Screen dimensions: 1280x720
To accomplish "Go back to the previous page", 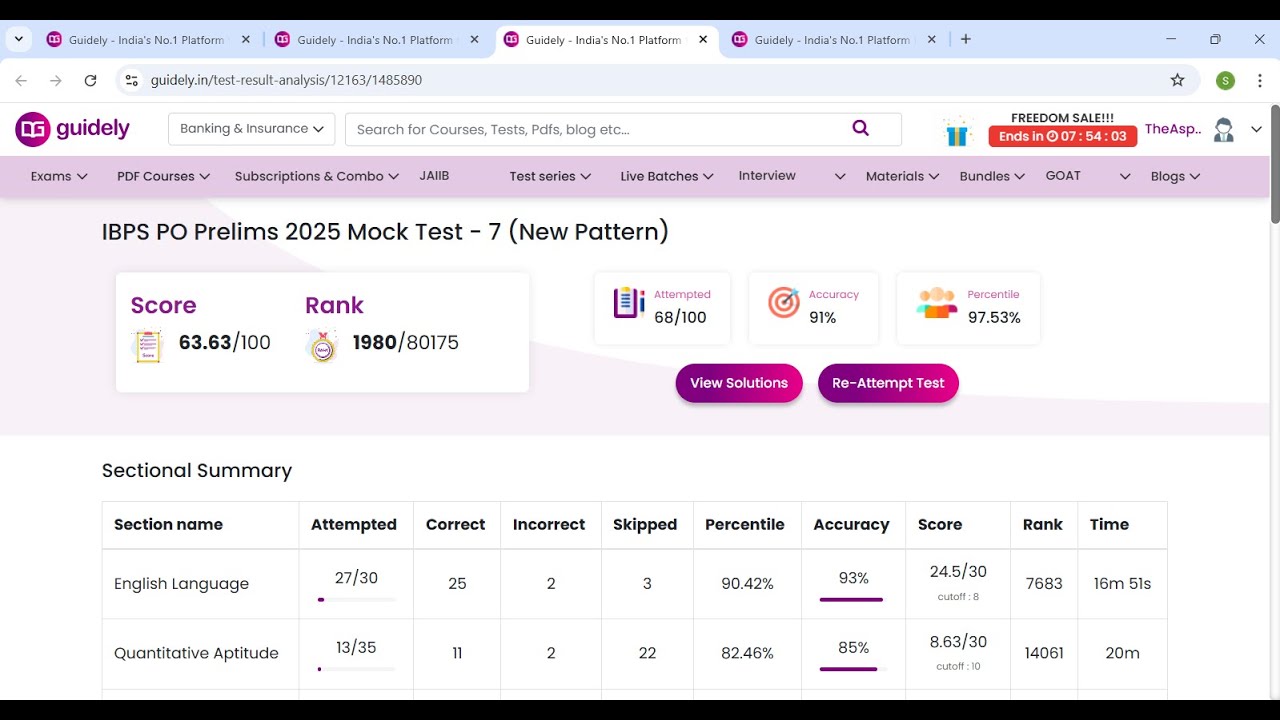I will [21, 80].
